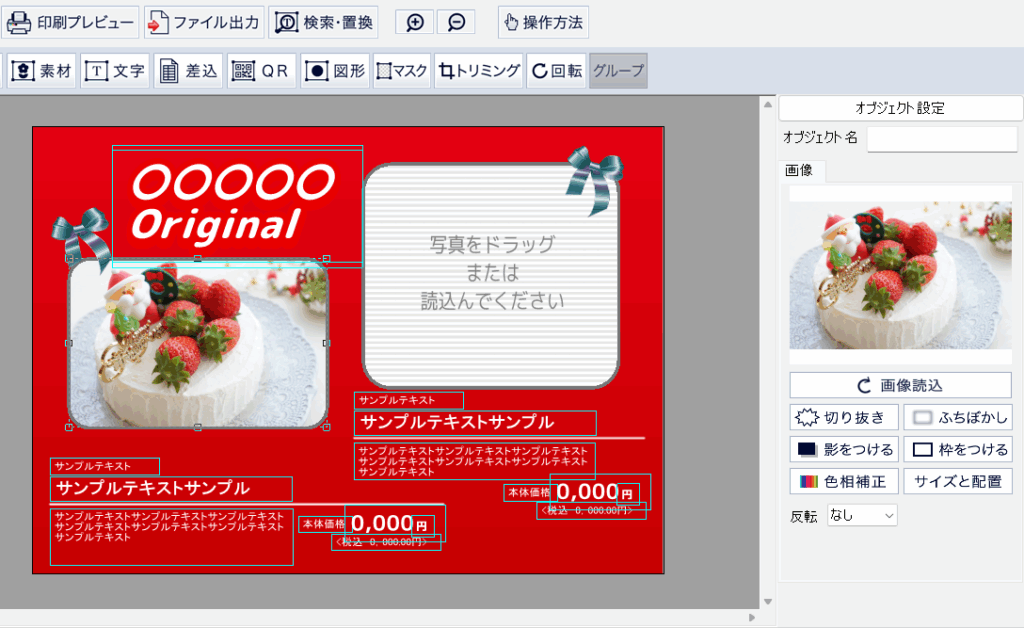Activate the トリミング crop tool
This screenshot has width=1024, height=628.
pyautogui.click(x=480, y=71)
